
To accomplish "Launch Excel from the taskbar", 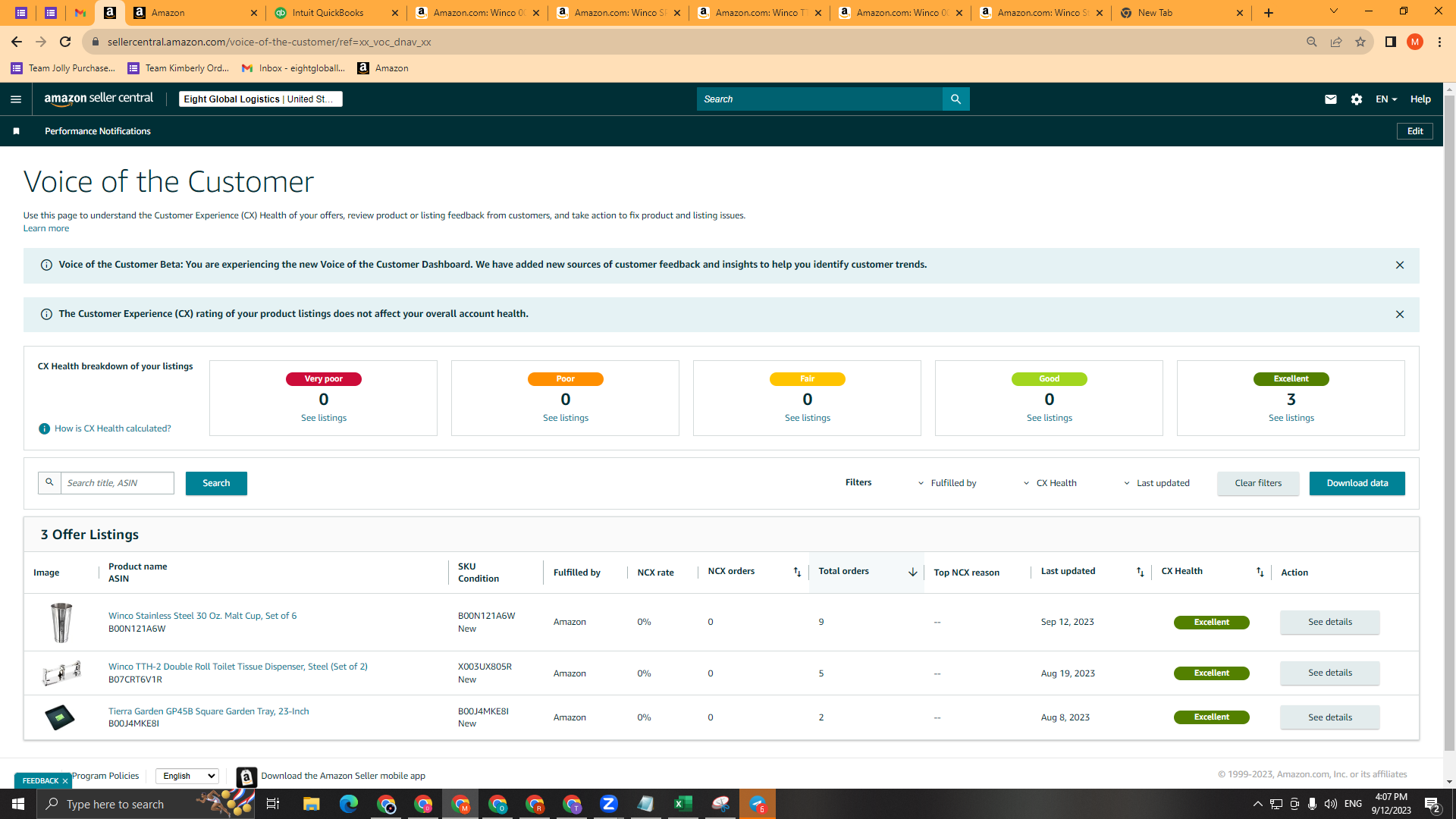I will coord(683,804).
